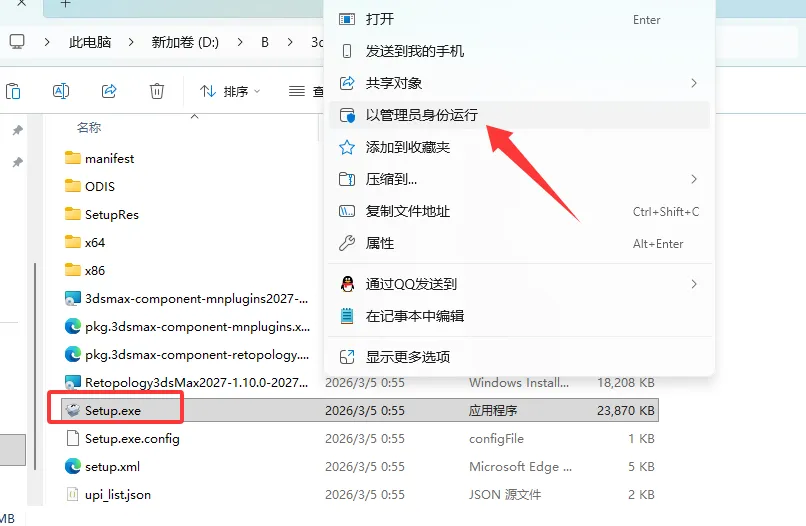Click the arrow beside 压缩到...
Image resolution: width=806 pixels, height=526 pixels.
pyautogui.click(x=694, y=179)
